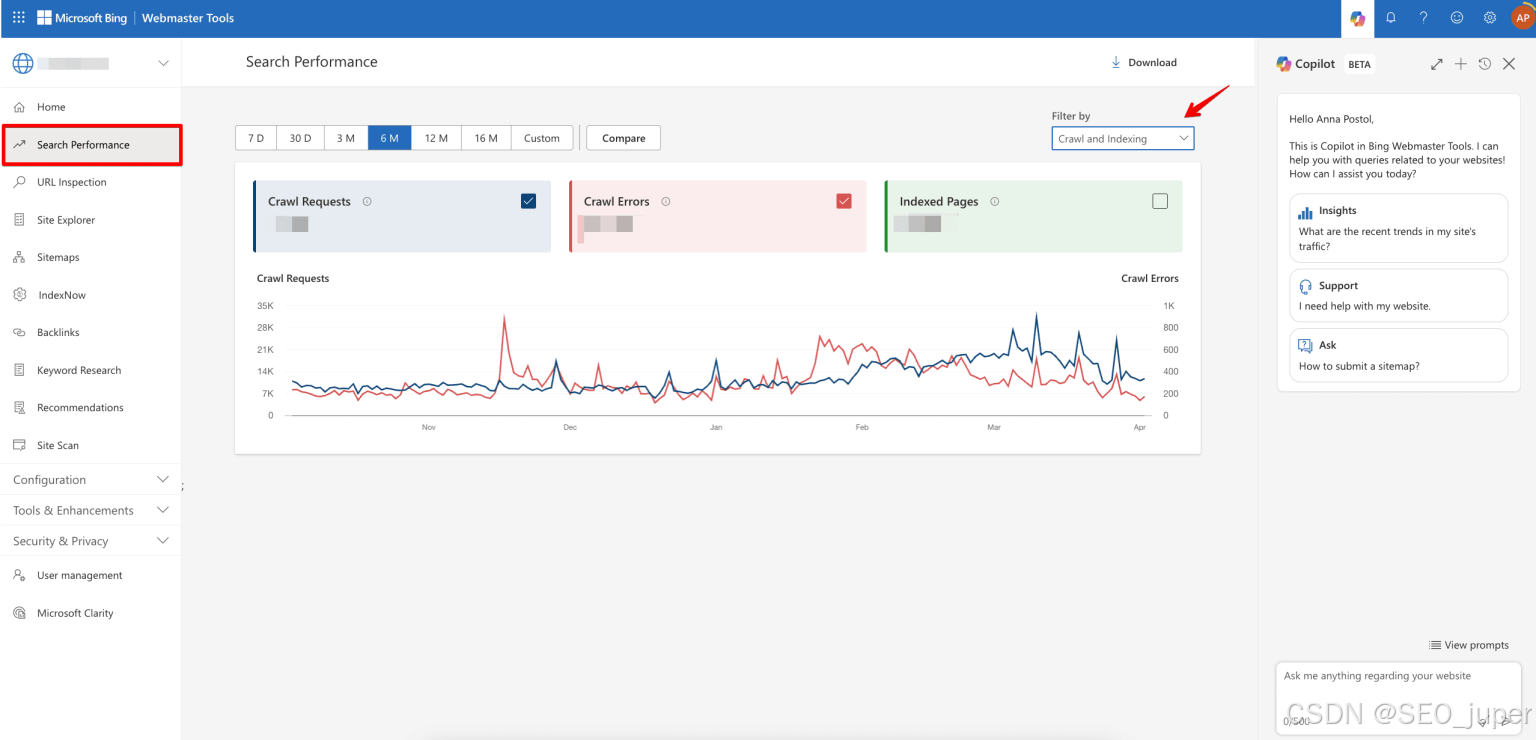
Task: Select the 12 M date range
Action: coord(436,138)
